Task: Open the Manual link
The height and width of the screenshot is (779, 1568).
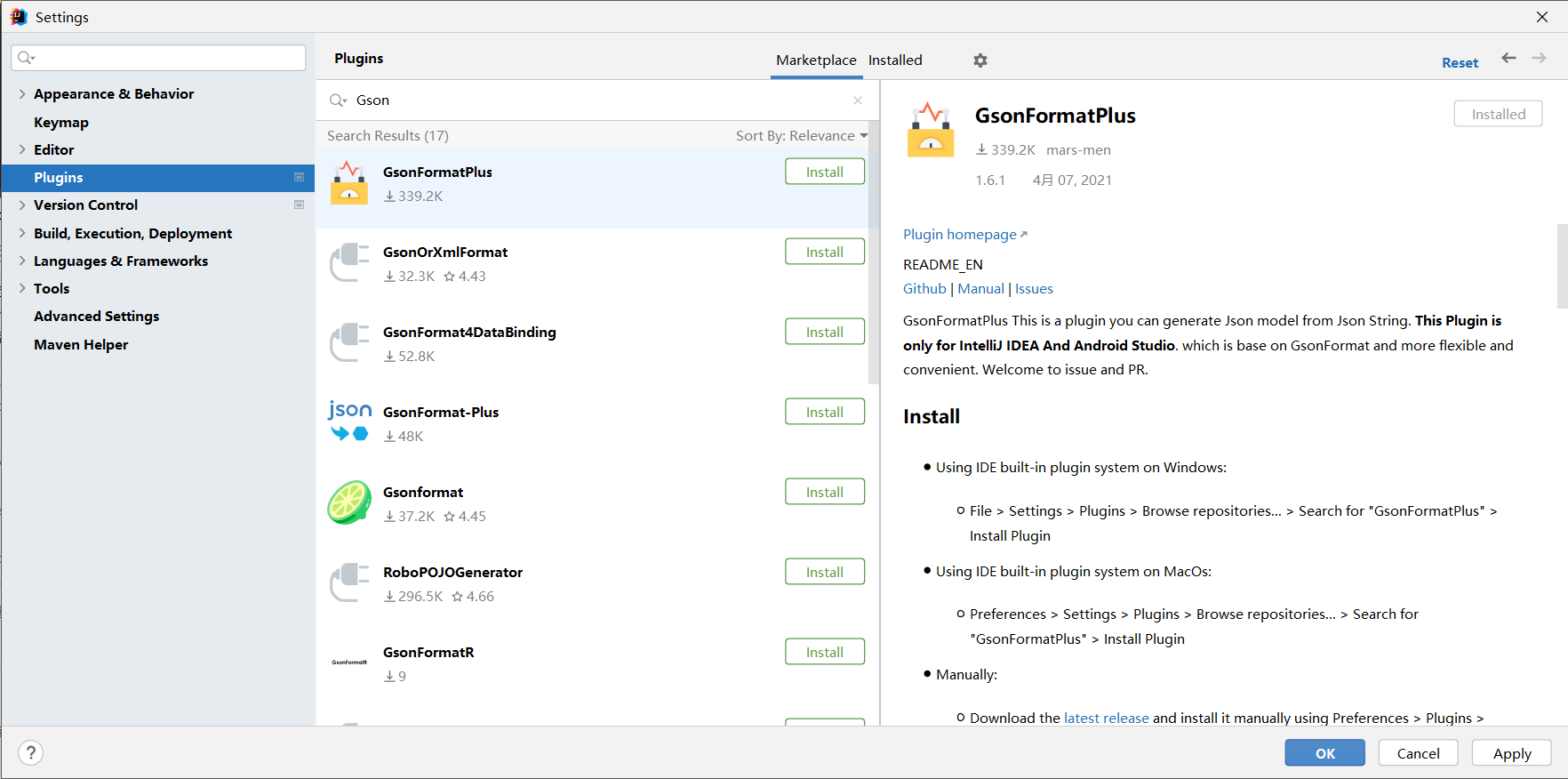Action: [x=980, y=289]
